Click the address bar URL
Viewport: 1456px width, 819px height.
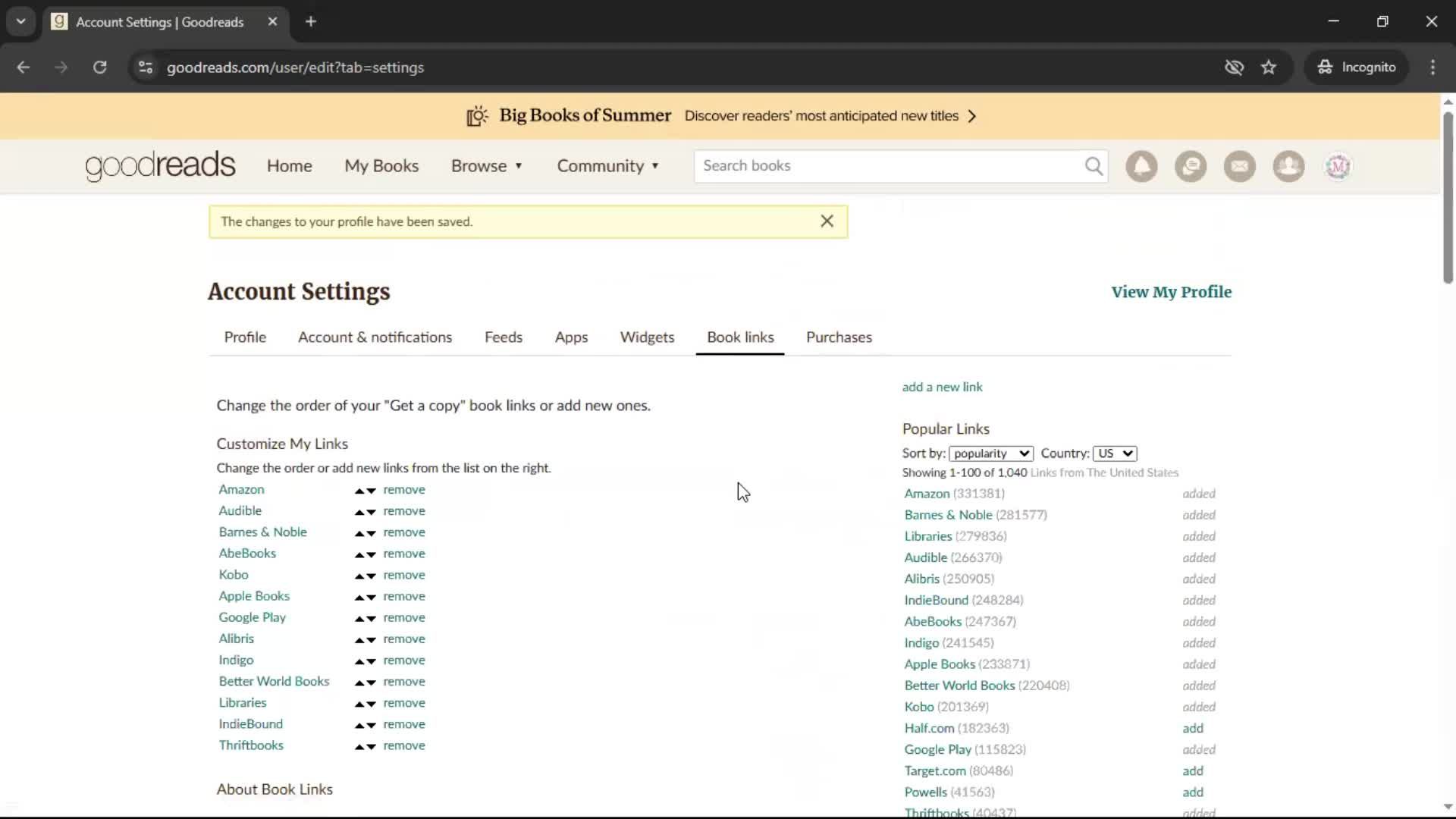coord(295,67)
